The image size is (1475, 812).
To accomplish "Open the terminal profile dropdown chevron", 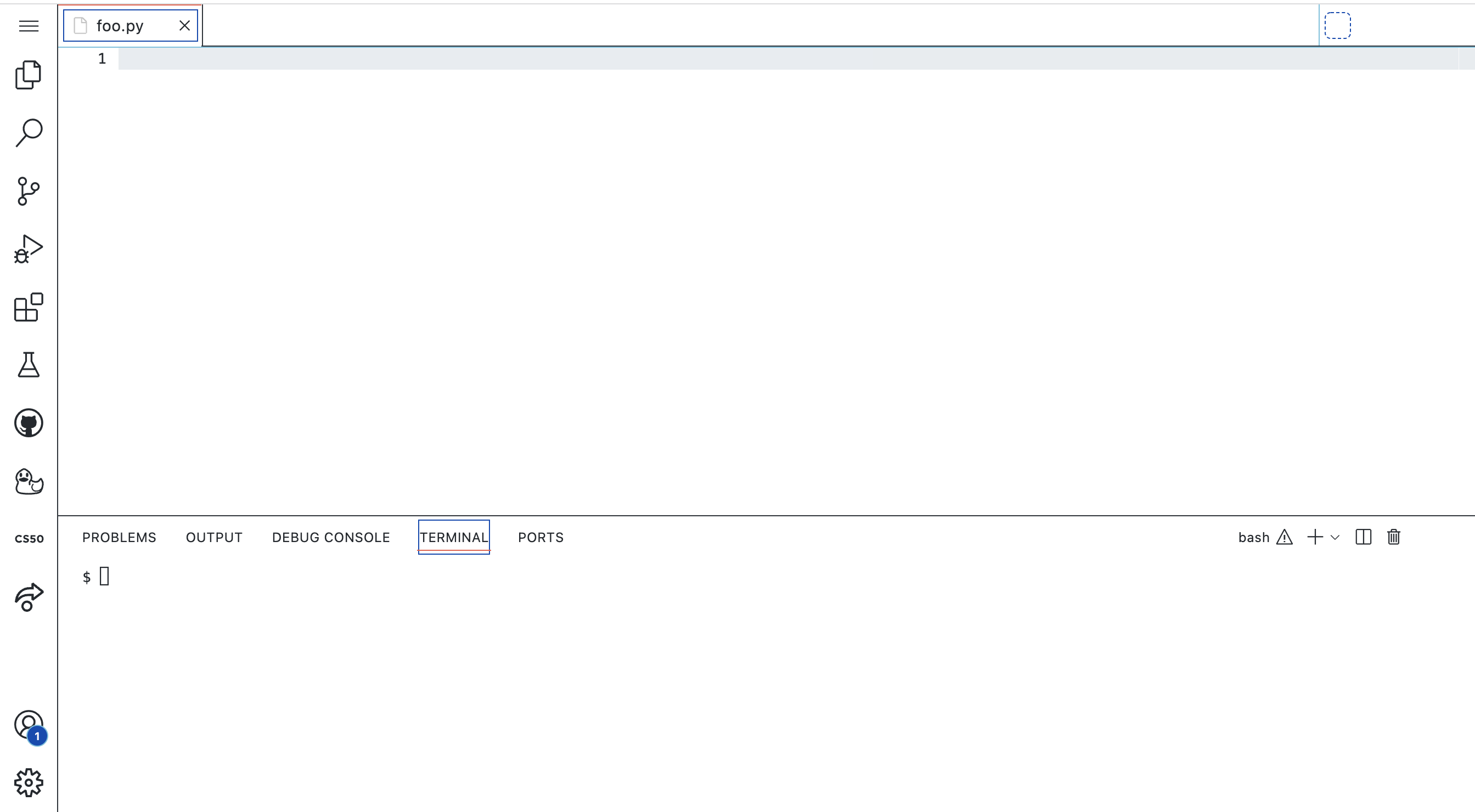I will (1335, 537).
